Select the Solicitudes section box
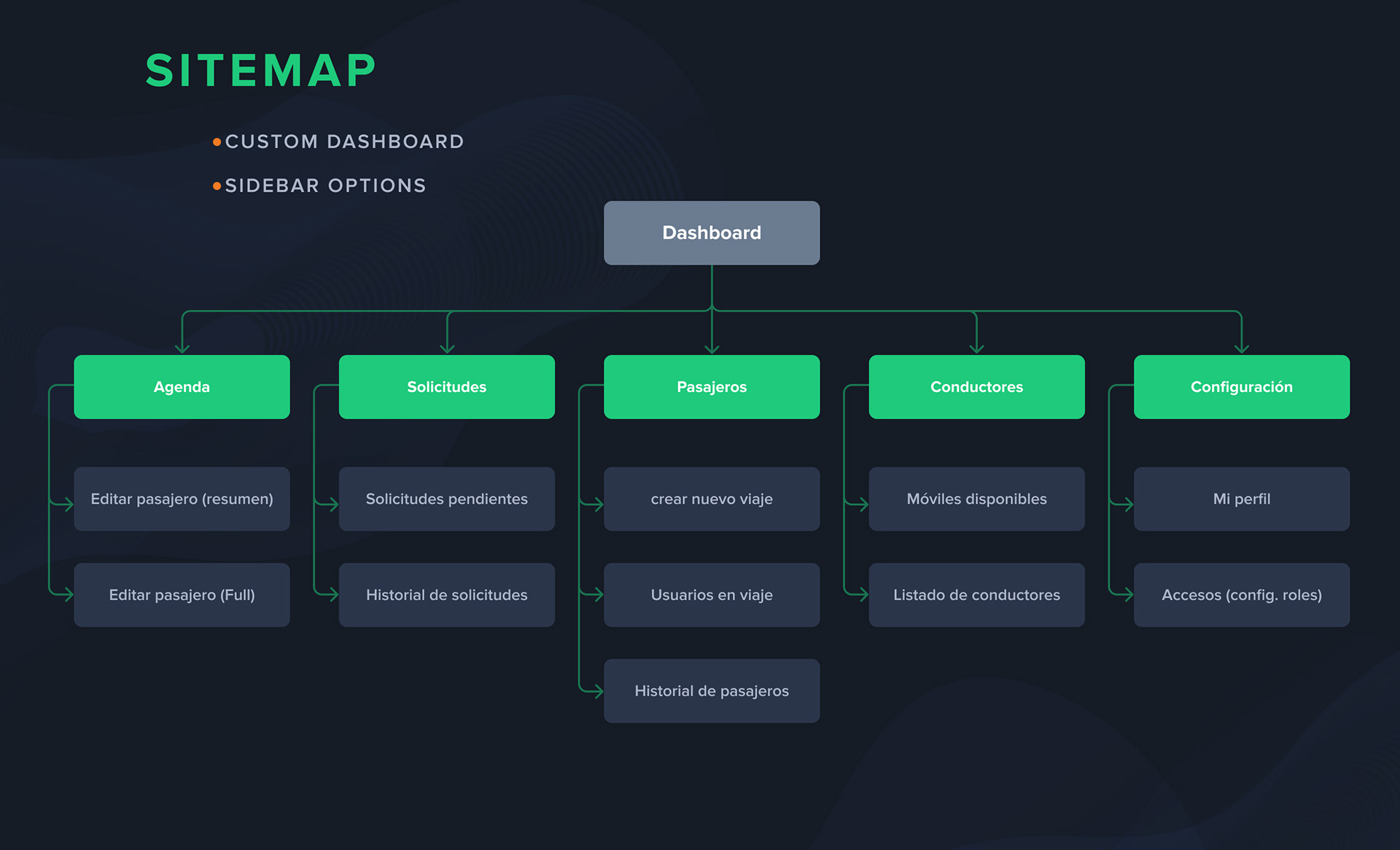The width and height of the screenshot is (1400, 850). click(446, 386)
